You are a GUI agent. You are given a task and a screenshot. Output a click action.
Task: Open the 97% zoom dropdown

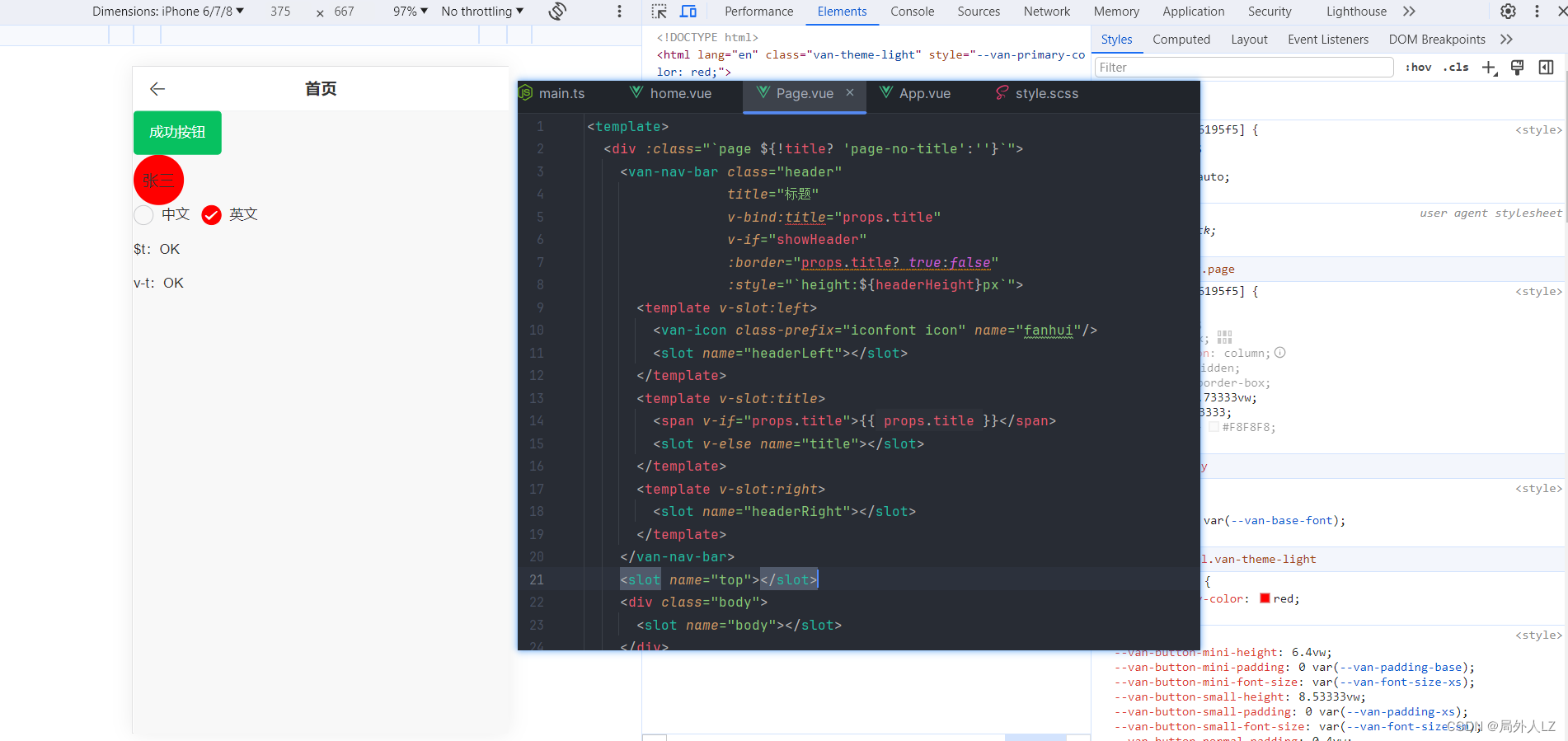tap(410, 12)
